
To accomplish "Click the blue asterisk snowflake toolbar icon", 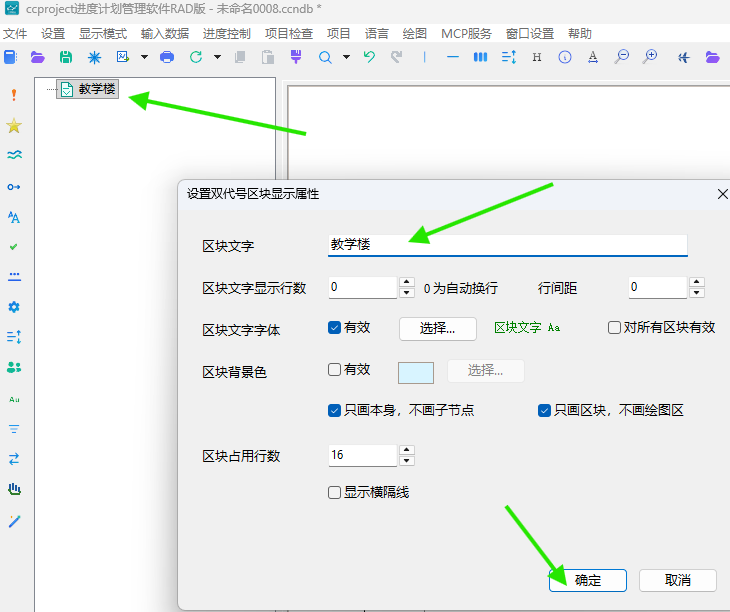I will coord(95,57).
